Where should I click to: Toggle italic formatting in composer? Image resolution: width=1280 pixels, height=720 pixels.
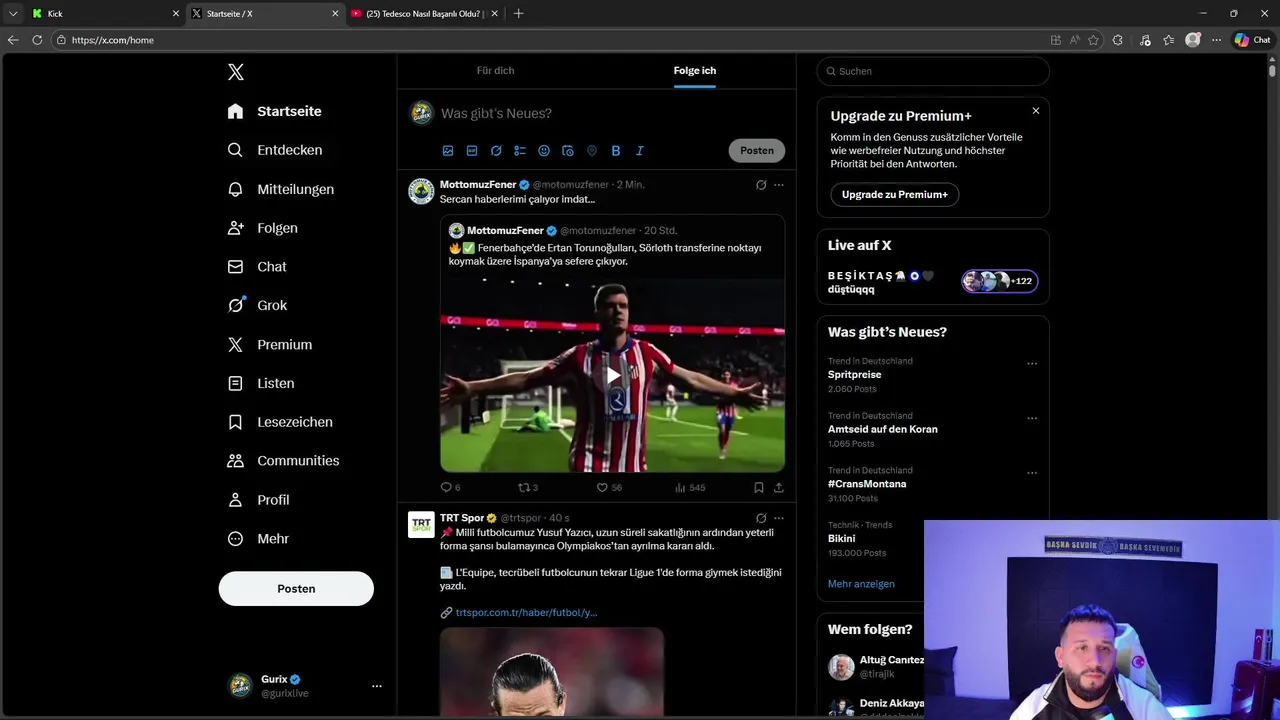tap(640, 151)
